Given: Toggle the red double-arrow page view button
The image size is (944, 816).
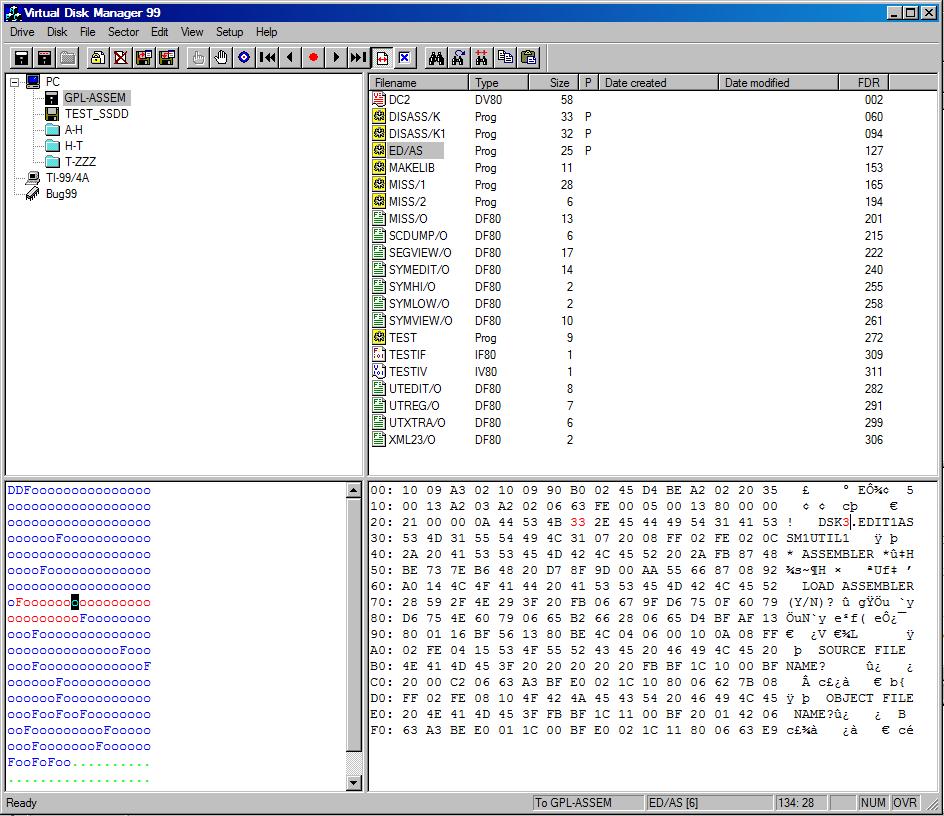Looking at the screenshot, I should click(x=381, y=58).
